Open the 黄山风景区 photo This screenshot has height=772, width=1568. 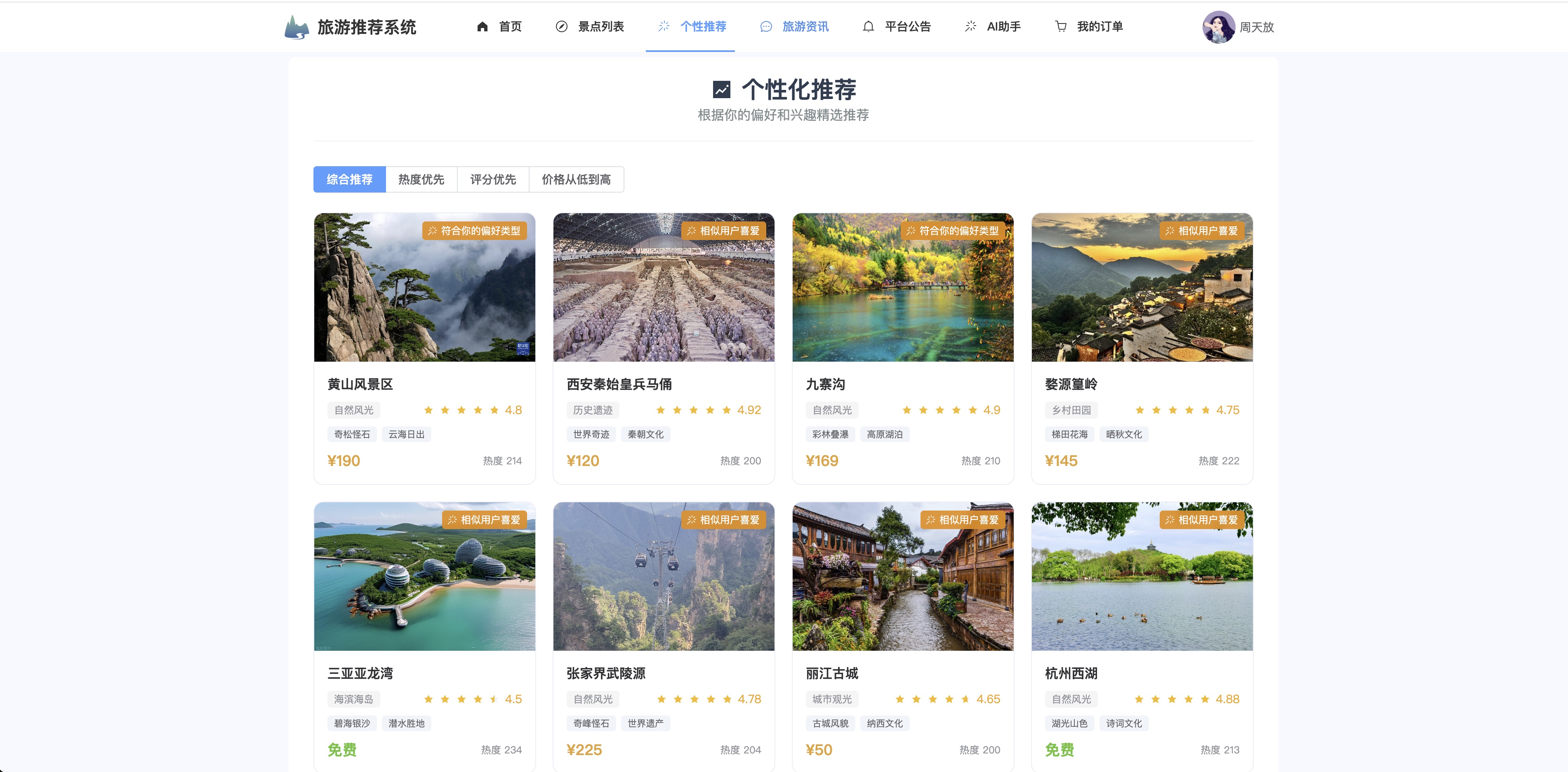click(424, 287)
